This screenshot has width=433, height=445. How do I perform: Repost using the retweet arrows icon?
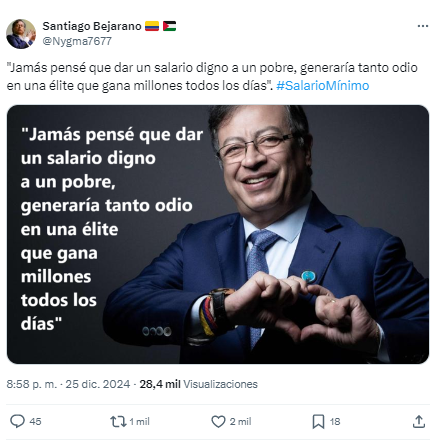click(x=118, y=421)
